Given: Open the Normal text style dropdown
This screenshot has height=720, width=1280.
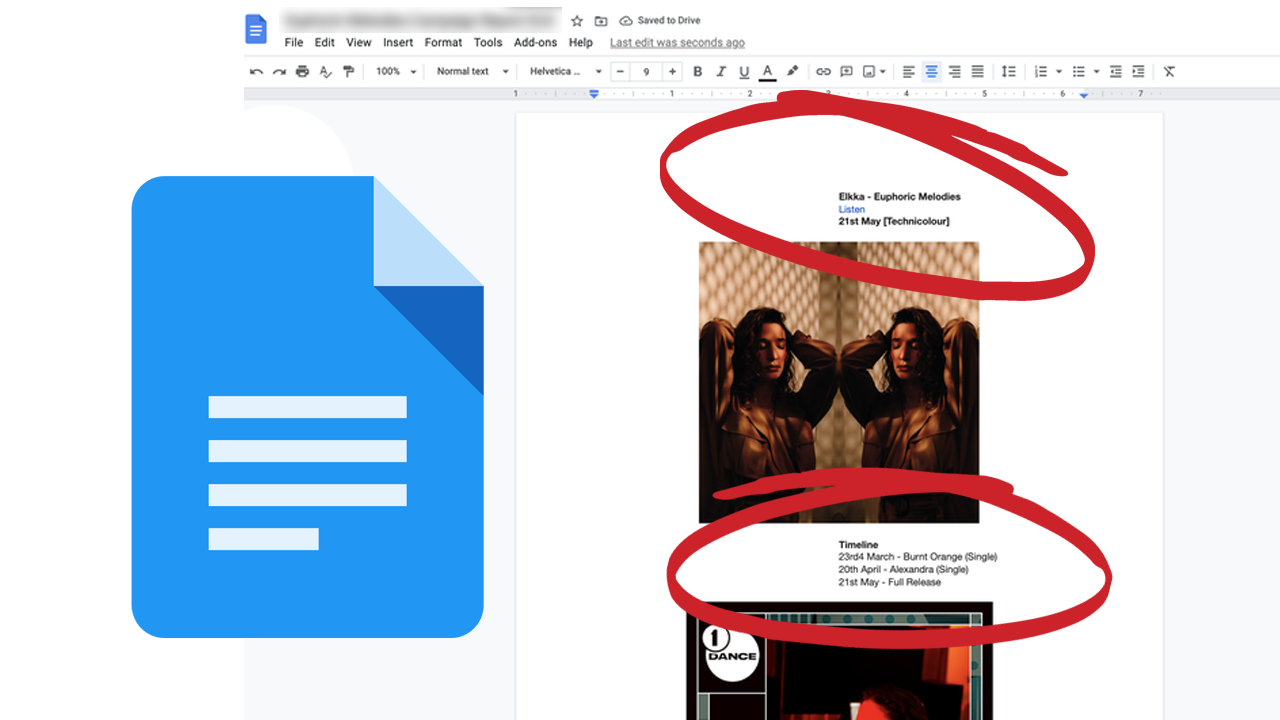Looking at the screenshot, I should (x=473, y=72).
